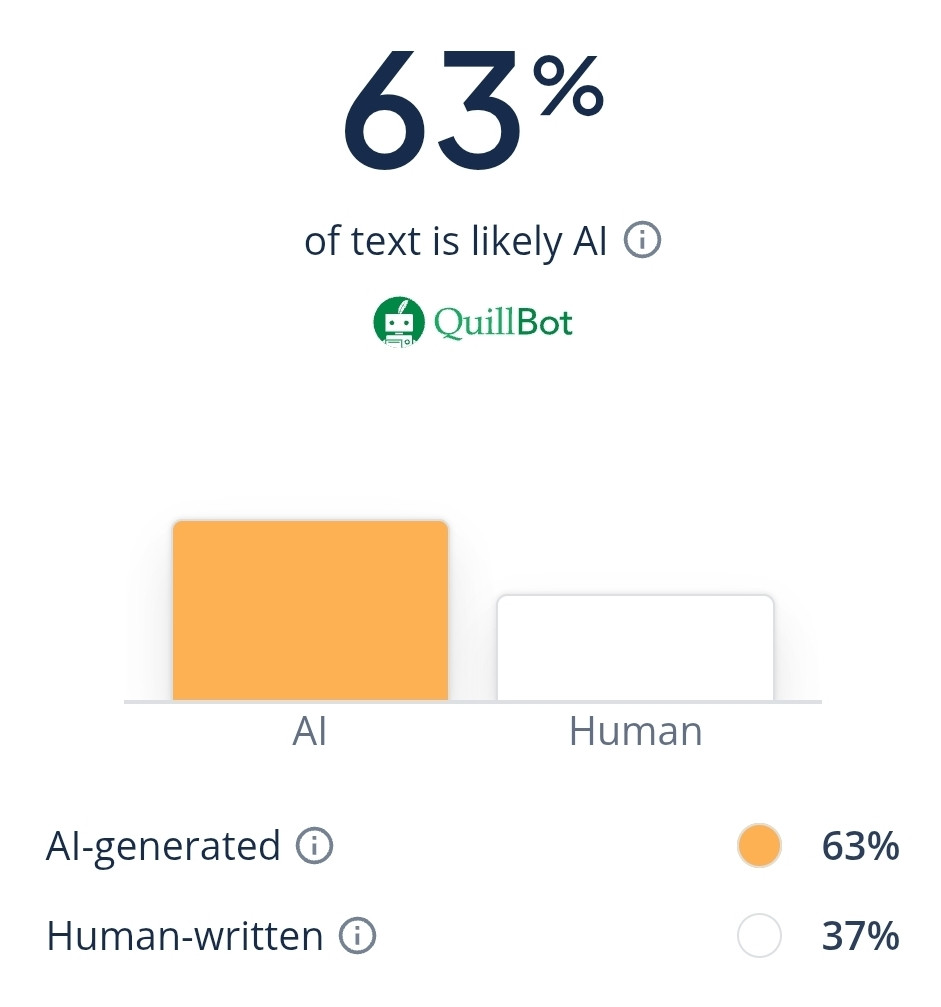Click the QuillBot brand name text
This screenshot has height=1007, width=941.
tap(503, 322)
